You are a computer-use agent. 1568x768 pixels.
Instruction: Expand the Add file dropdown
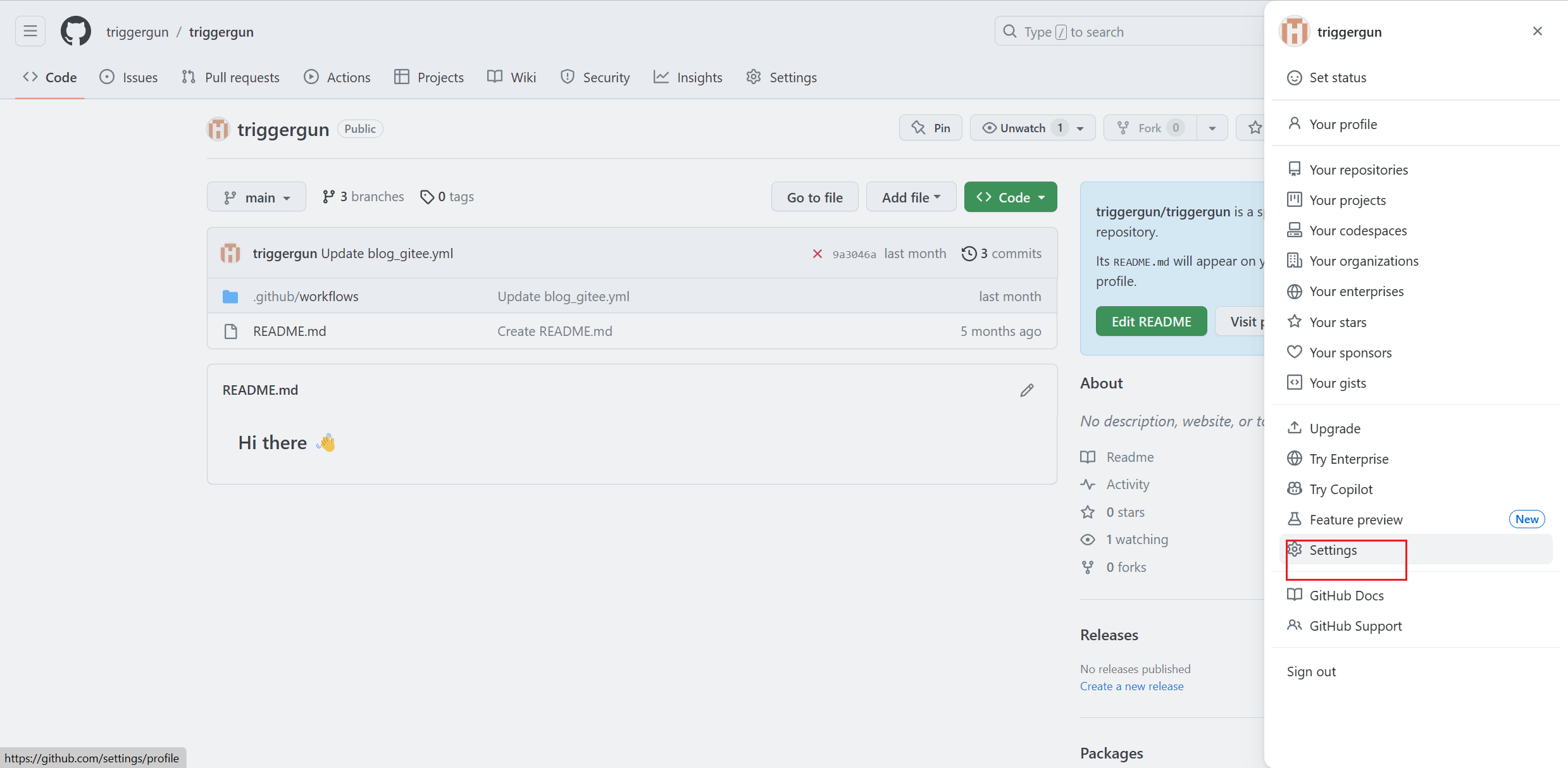pos(911,197)
